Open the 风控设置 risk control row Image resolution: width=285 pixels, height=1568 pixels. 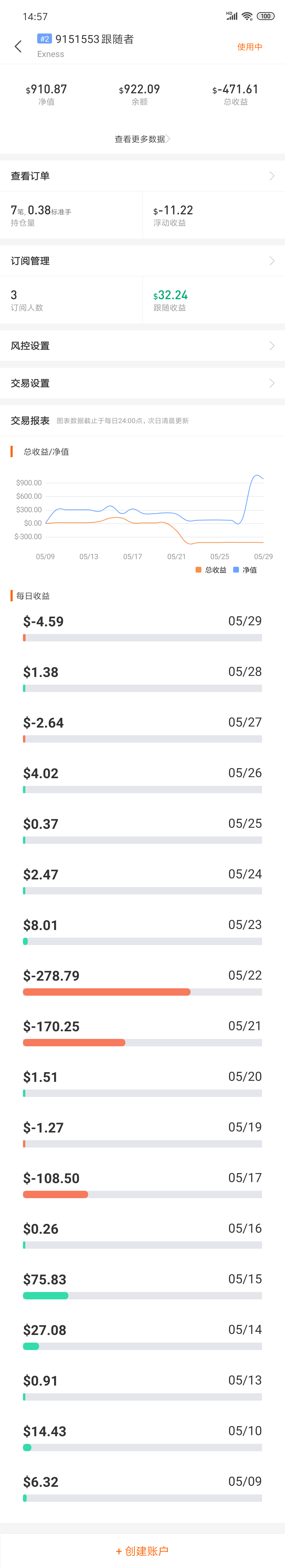(142, 346)
